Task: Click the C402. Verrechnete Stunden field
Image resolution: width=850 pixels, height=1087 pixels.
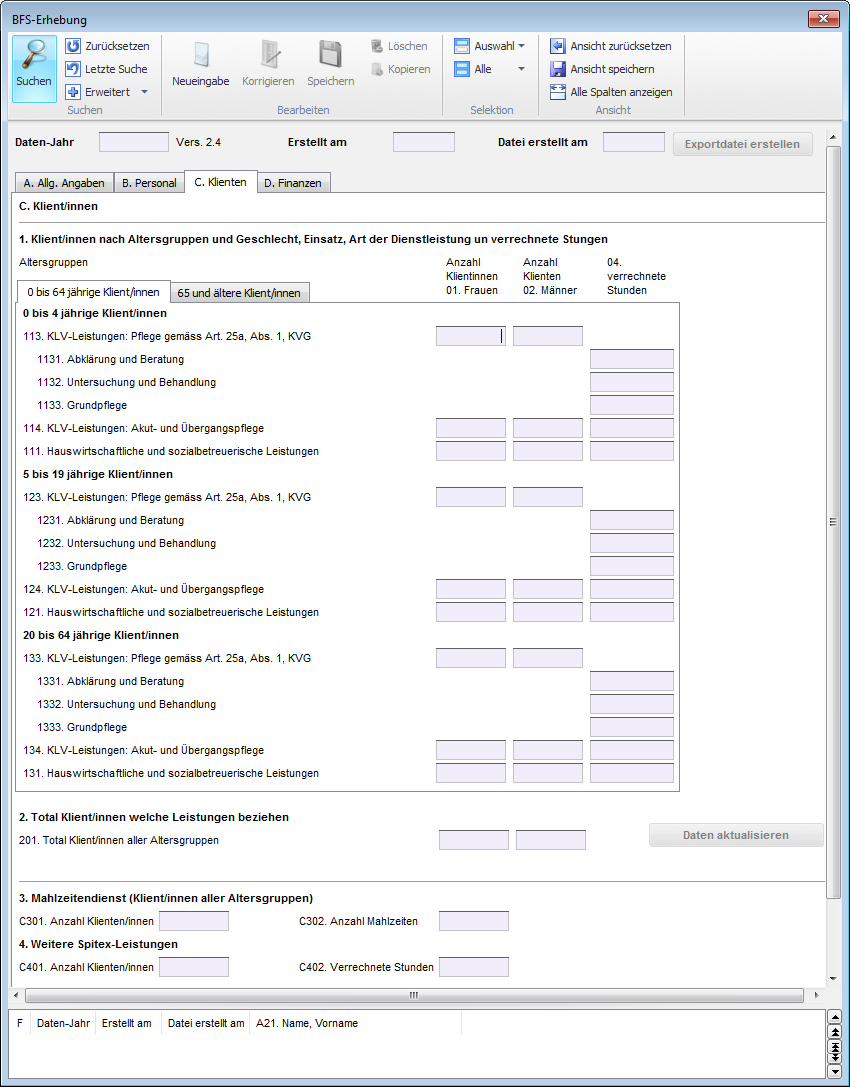Action: (474, 967)
